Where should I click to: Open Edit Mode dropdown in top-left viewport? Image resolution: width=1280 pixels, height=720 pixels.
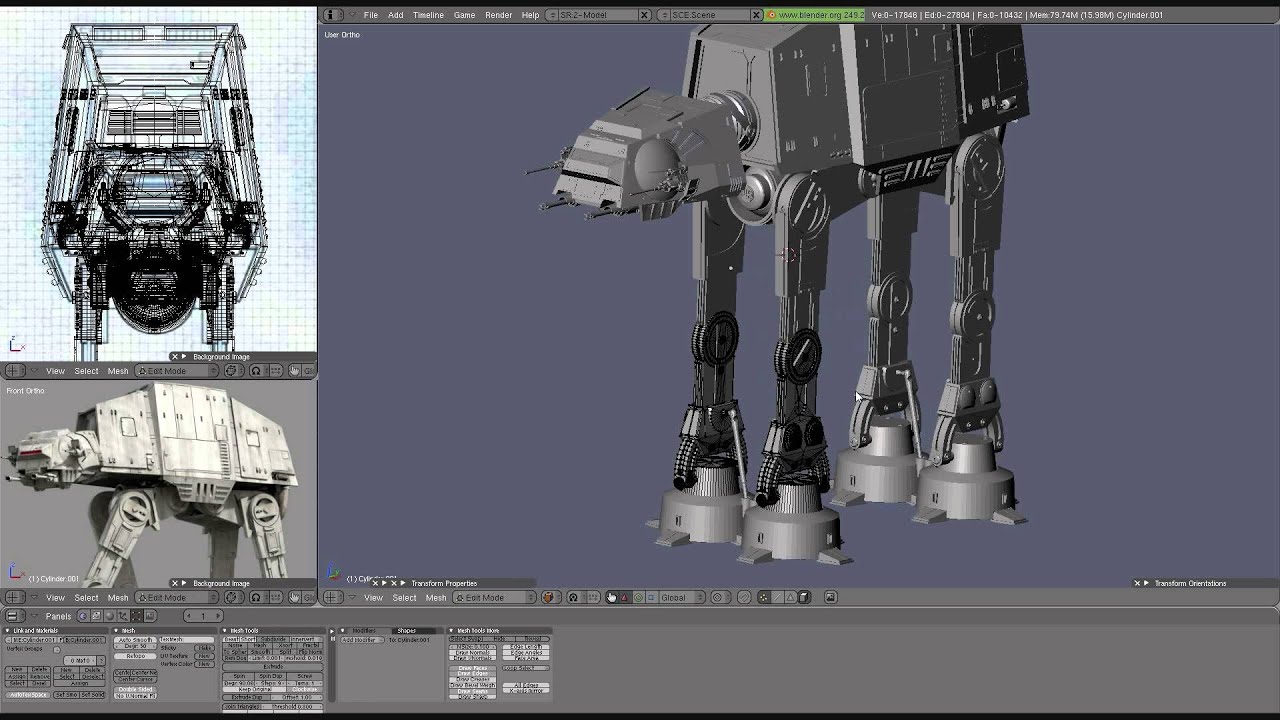(176, 371)
